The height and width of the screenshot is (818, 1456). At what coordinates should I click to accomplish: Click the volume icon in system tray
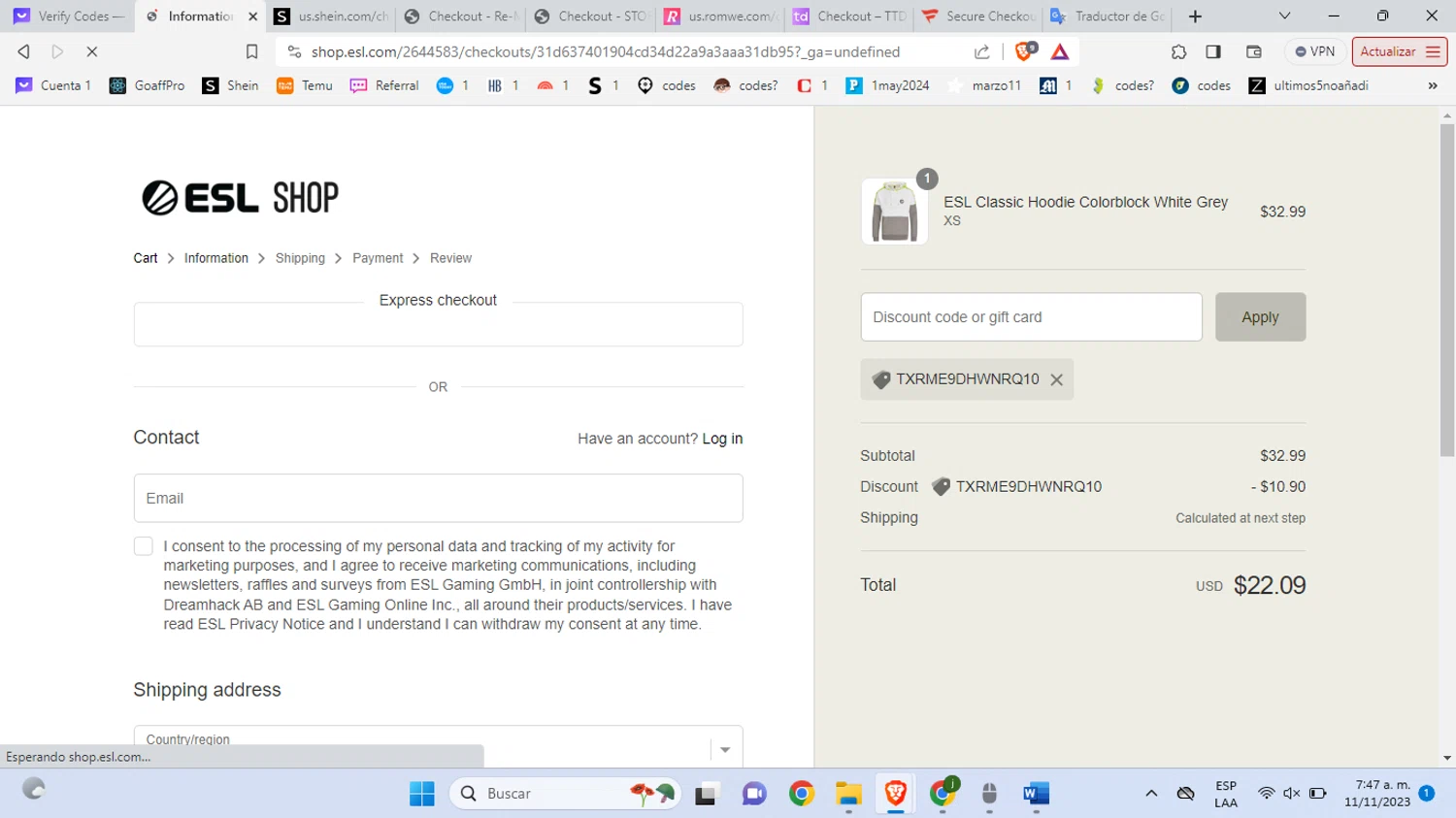1291,794
